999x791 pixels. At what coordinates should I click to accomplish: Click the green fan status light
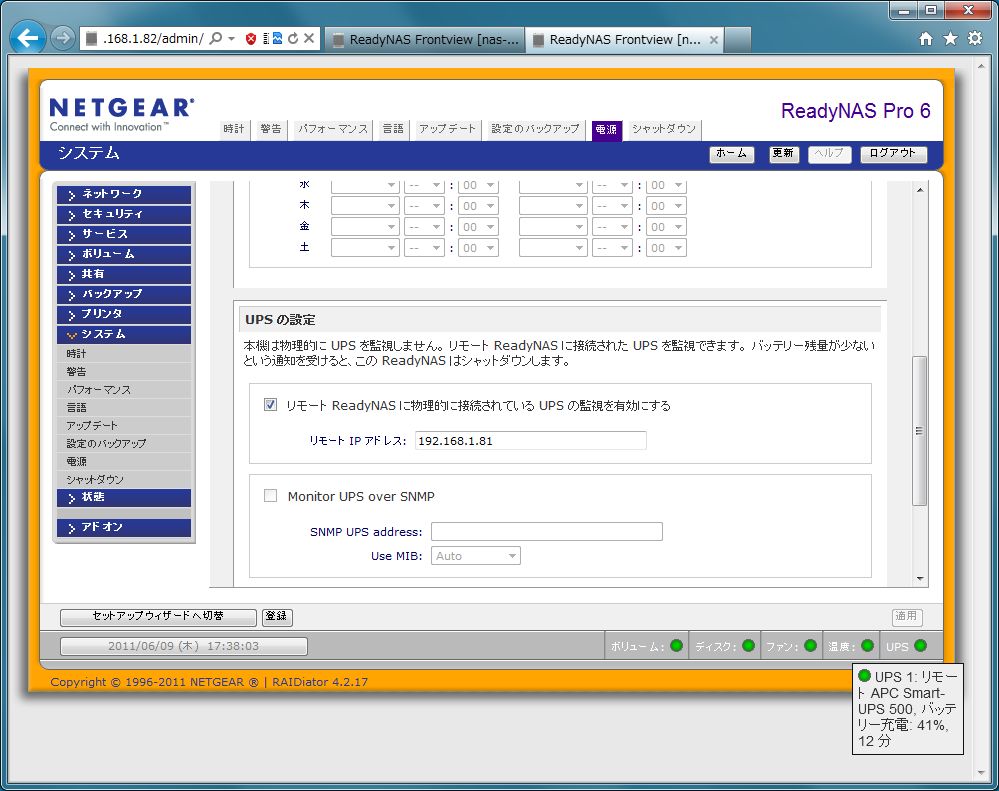[x=810, y=646]
